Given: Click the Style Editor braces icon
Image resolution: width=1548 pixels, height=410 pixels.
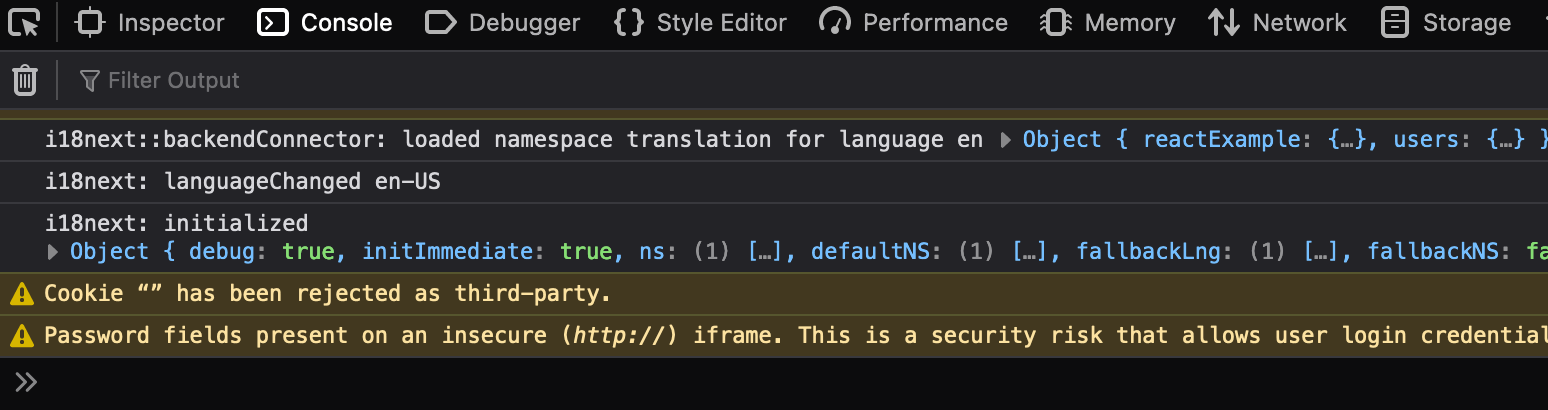Looking at the screenshot, I should coord(628,22).
